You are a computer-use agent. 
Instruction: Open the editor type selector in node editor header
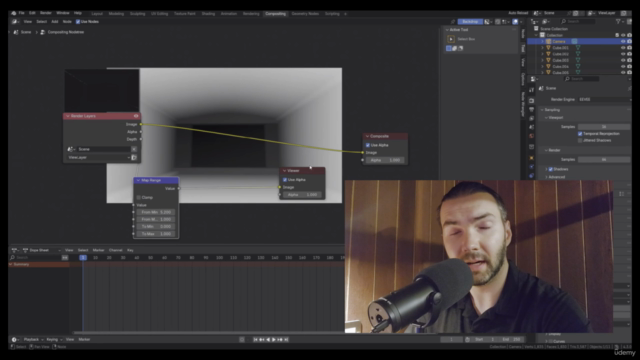coord(15,22)
